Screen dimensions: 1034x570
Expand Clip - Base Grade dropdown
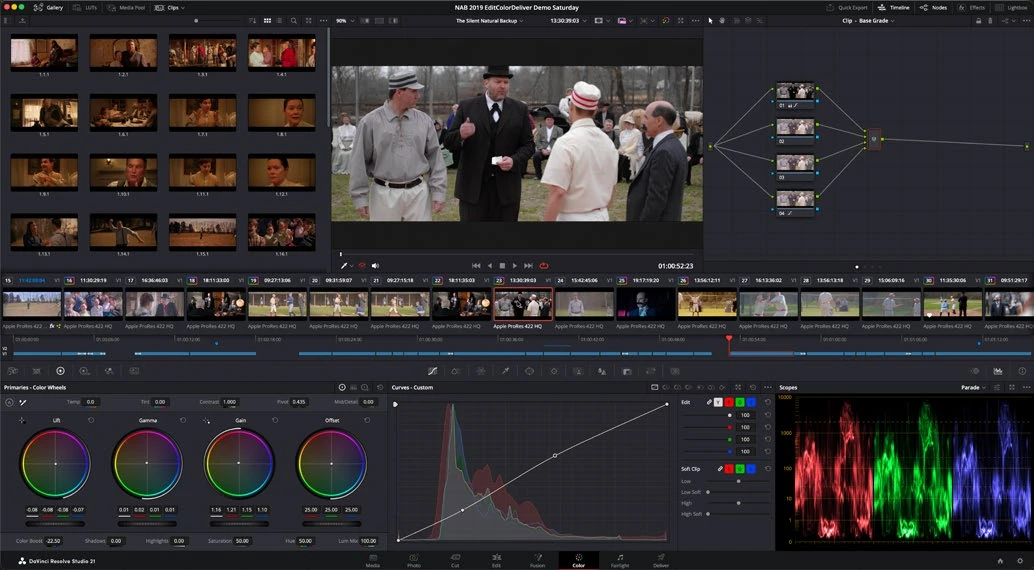(868, 20)
